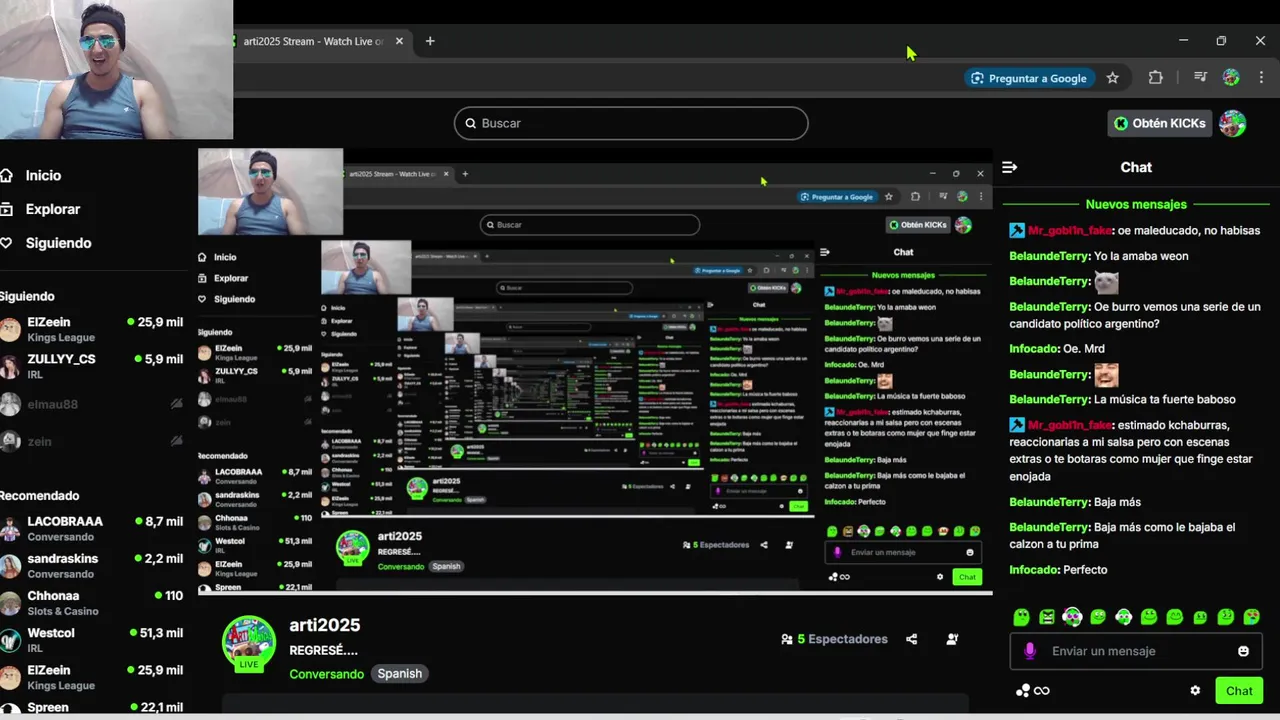Open channel points icon beside infinity symbol

click(1022, 691)
